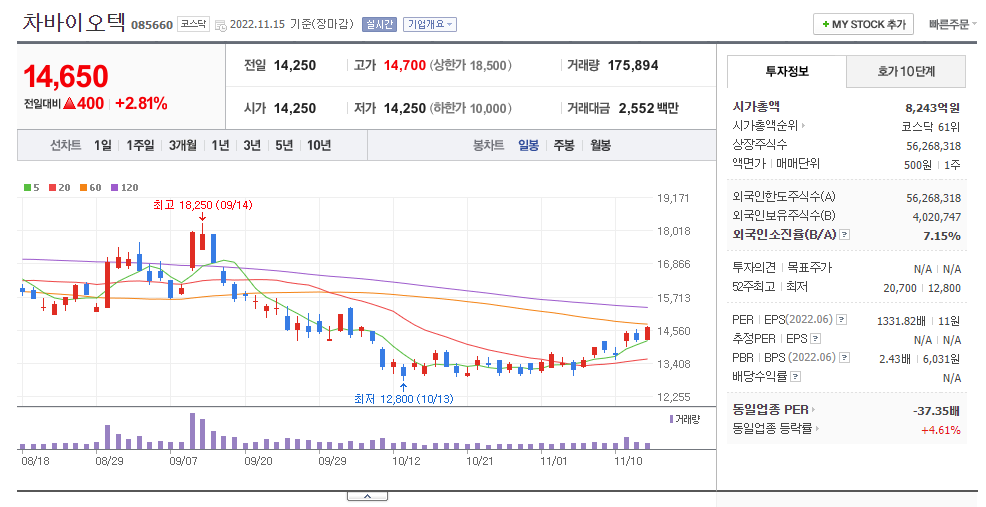Select the 1주일 line chart period
The image size is (986, 507).
coord(140,145)
